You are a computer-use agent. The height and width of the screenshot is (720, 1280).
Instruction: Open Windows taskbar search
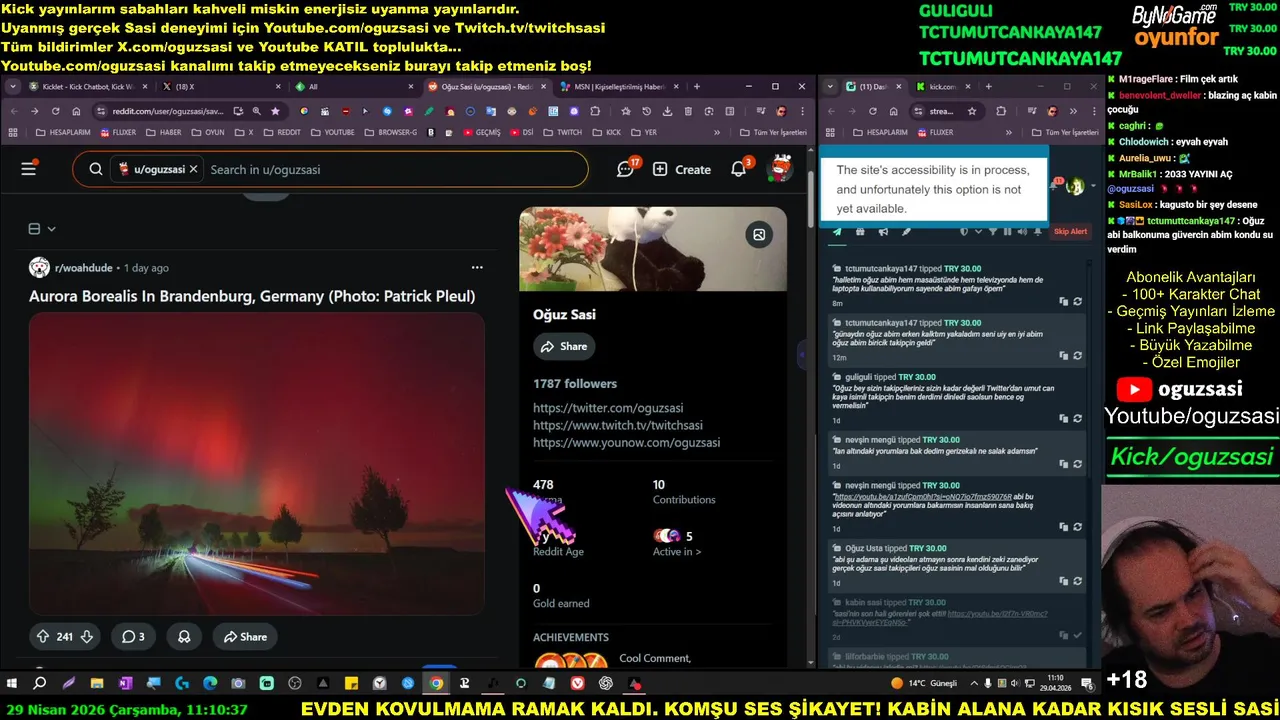40,683
